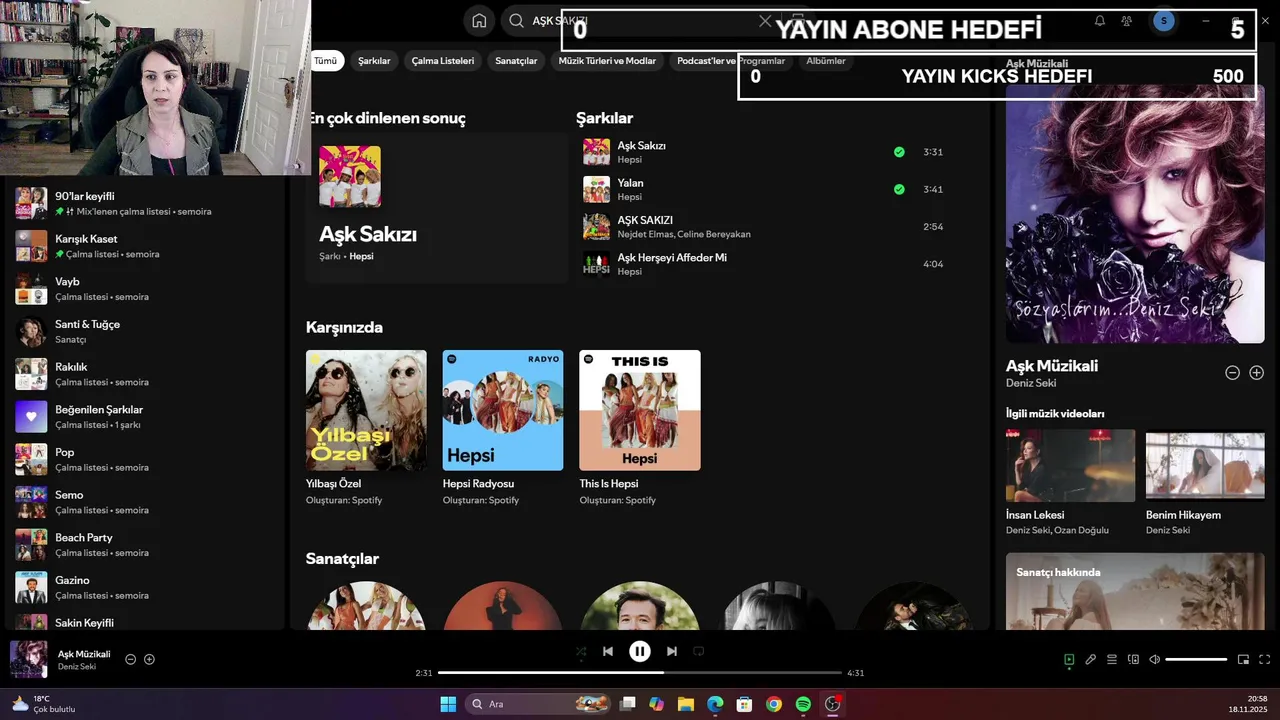
Task: Click the album cover in player bar
Action: (29, 659)
